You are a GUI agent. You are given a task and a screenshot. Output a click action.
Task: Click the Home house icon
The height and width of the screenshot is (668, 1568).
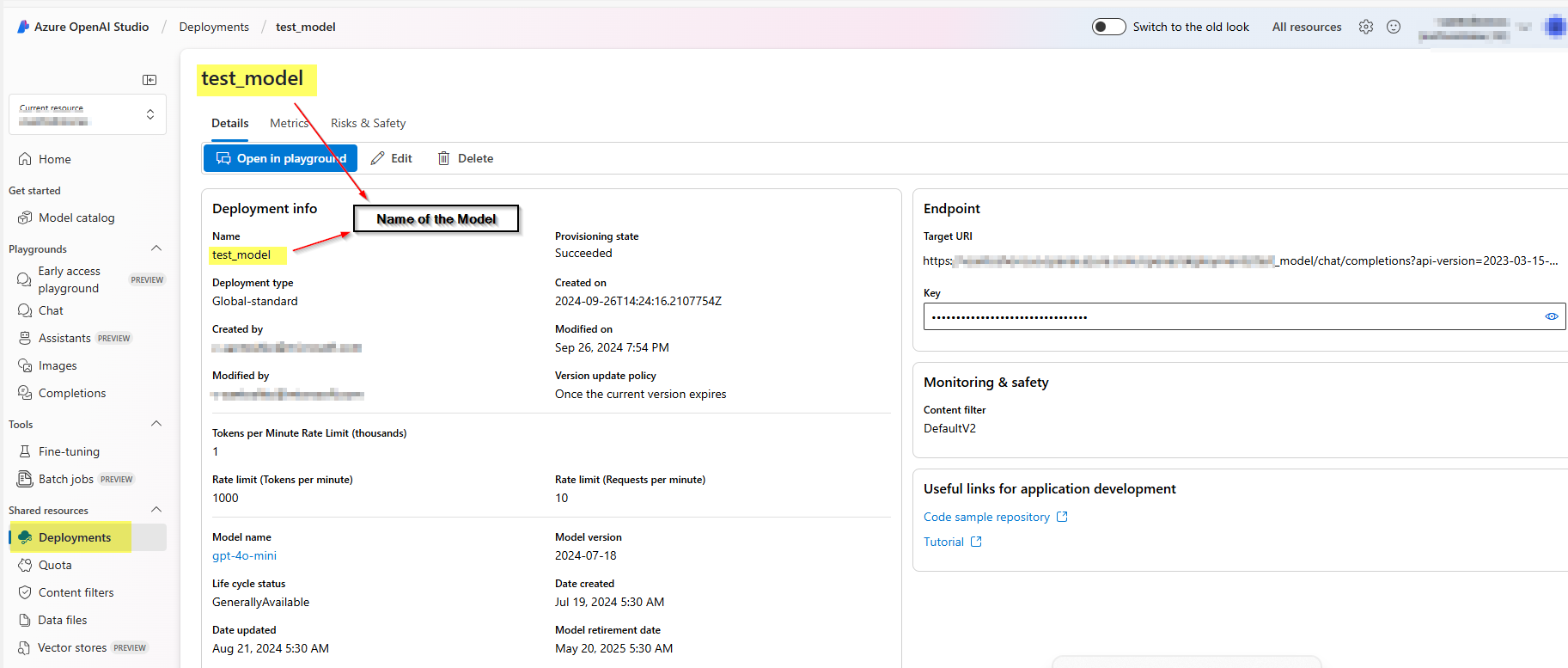[x=25, y=159]
